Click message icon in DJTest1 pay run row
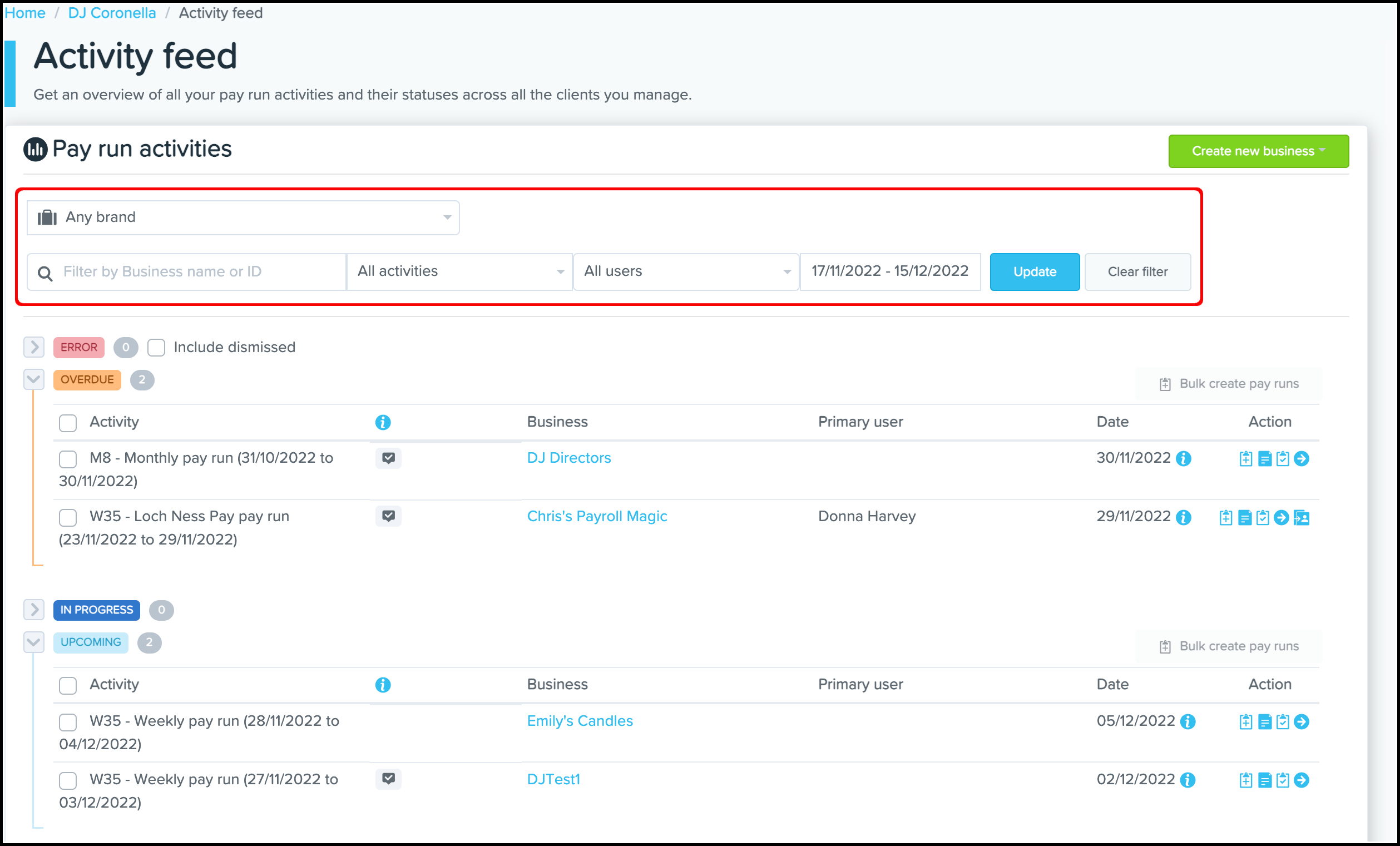The height and width of the screenshot is (846, 1400). pos(389,778)
